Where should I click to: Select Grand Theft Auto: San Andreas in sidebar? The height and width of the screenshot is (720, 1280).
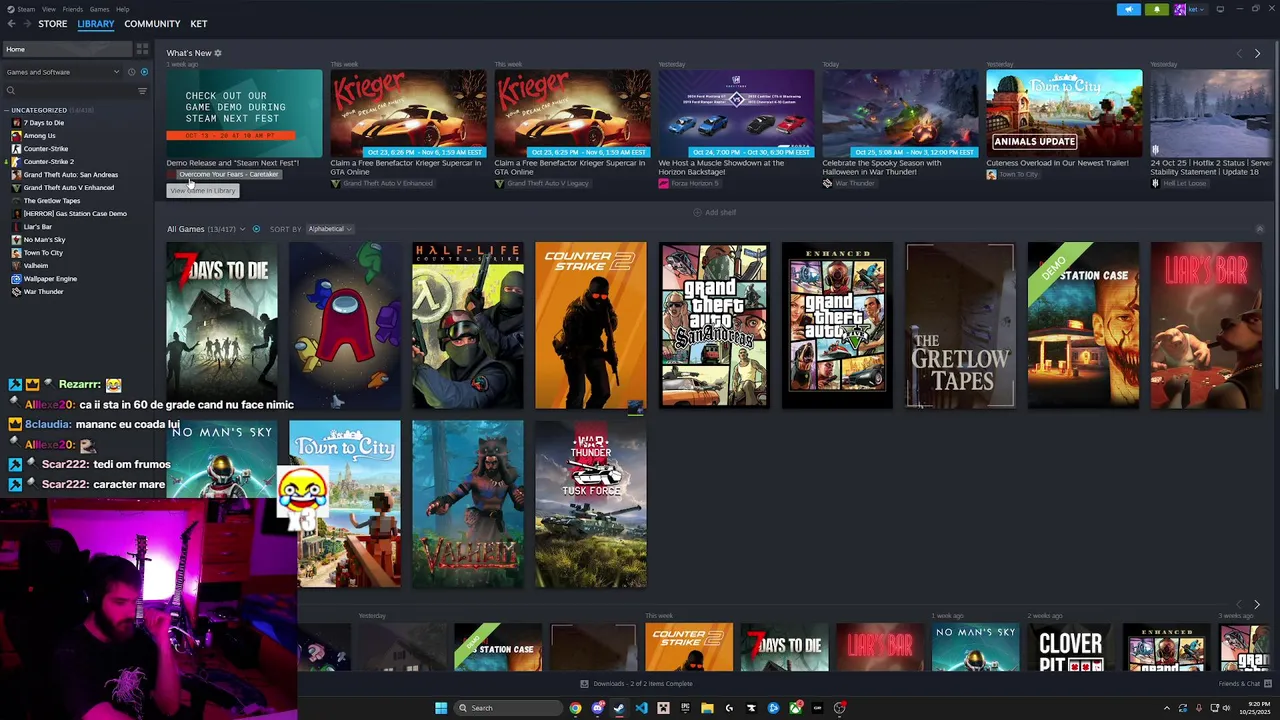click(71, 175)
